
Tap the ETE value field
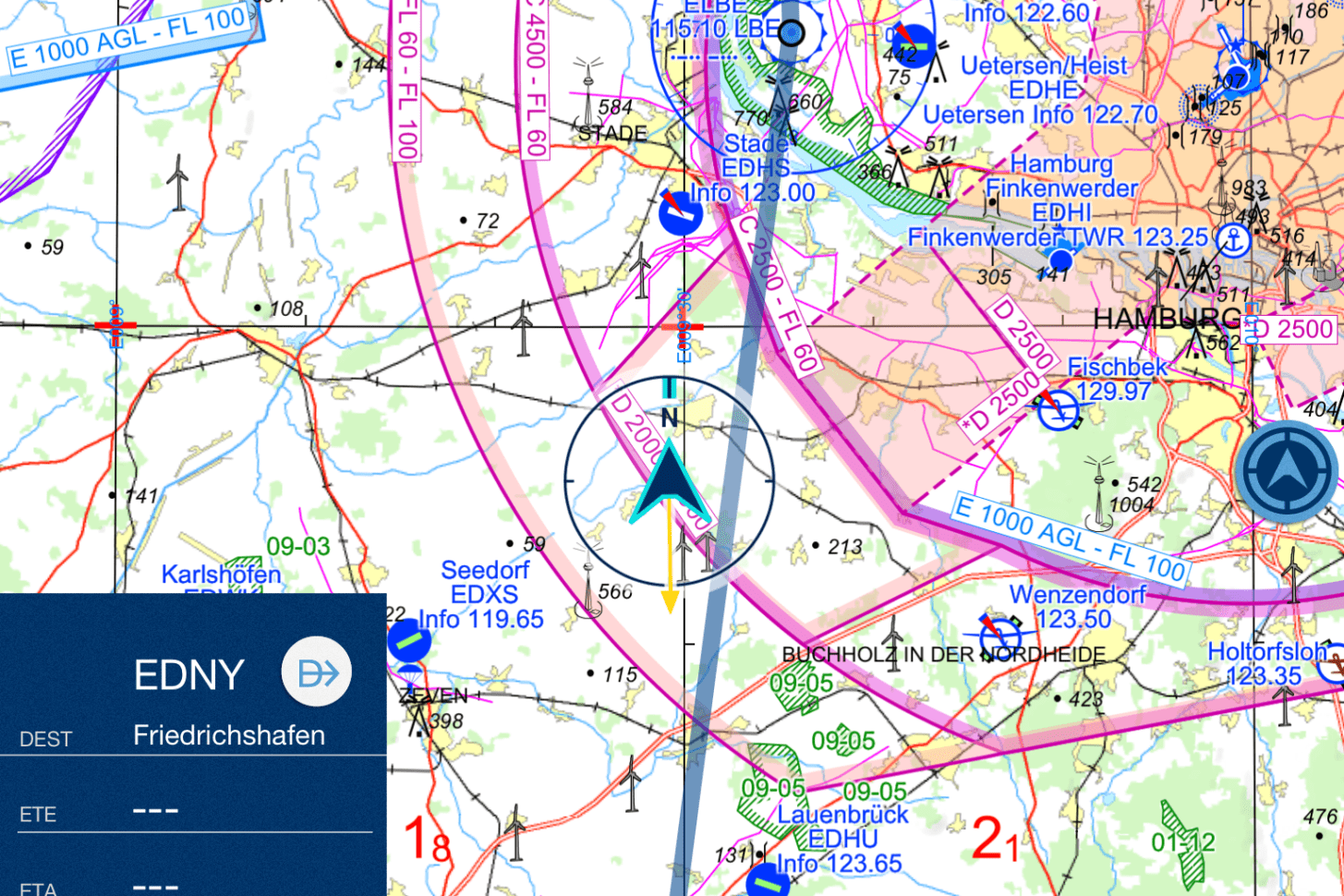click(x=155, y=811)
